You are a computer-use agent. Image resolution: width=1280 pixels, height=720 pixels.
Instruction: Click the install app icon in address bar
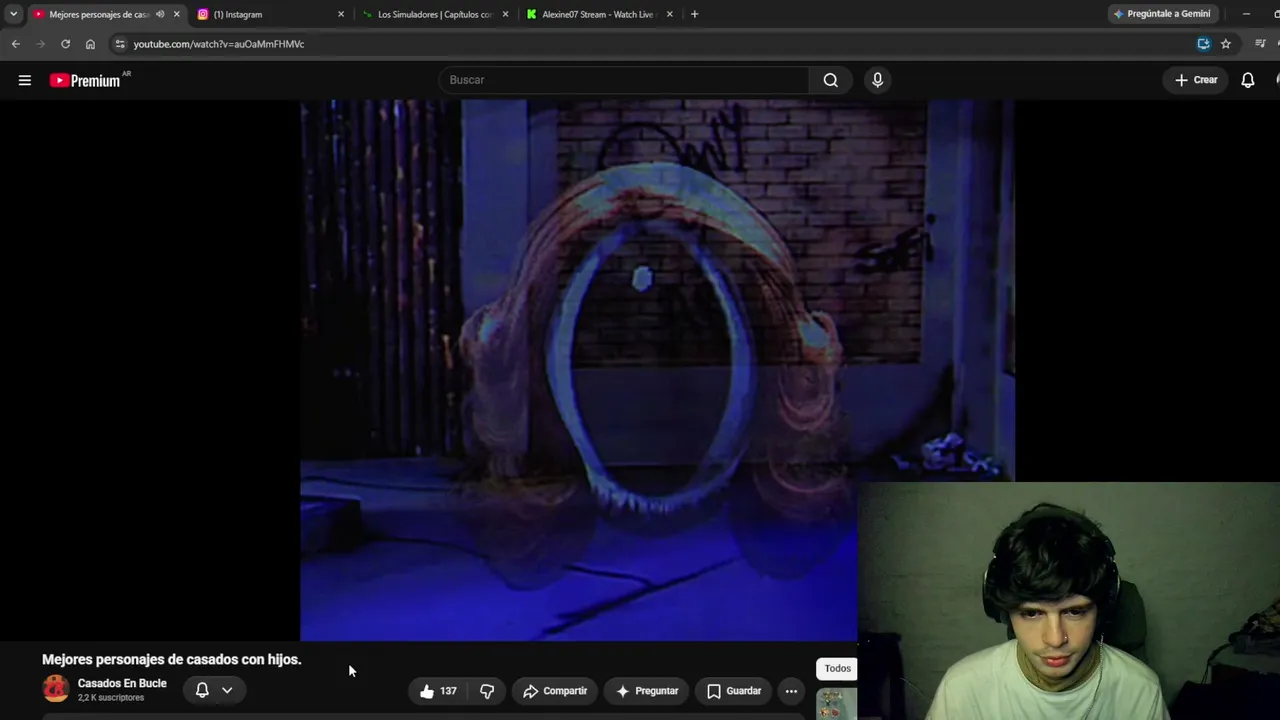click(x=1203, y=44)
